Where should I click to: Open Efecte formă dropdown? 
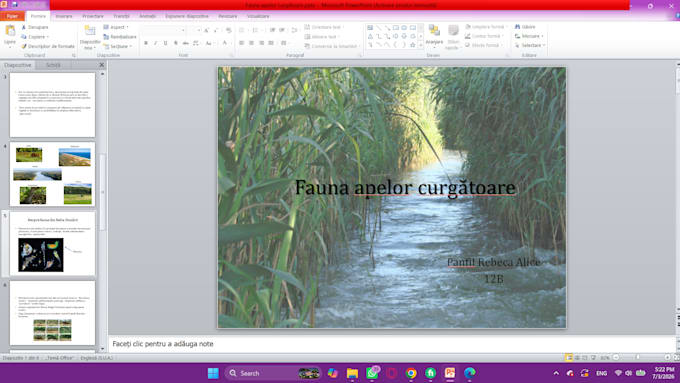tap(484, 45)
